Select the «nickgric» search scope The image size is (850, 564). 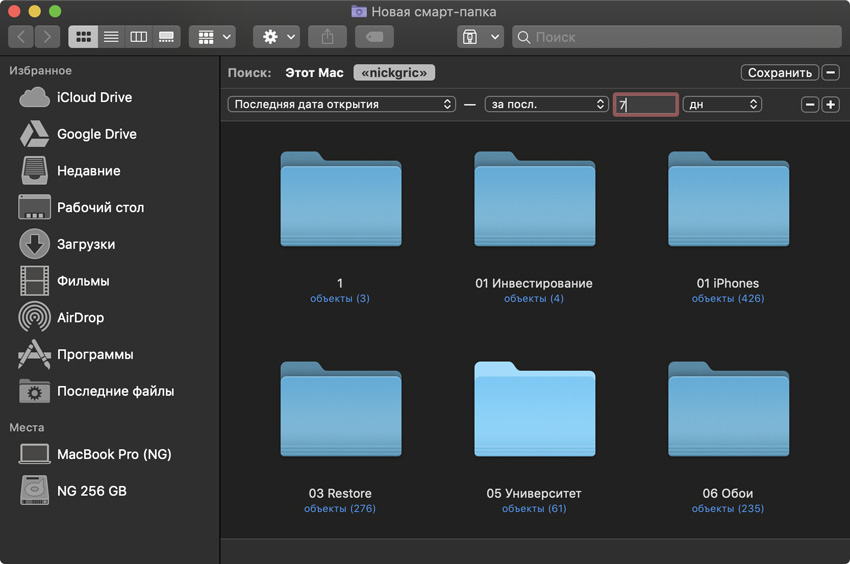[x=394, y=73]
